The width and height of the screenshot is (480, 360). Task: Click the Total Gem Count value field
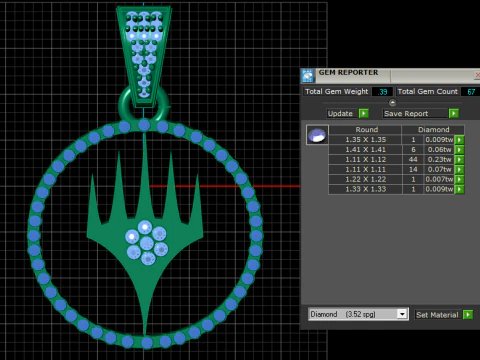471,92
